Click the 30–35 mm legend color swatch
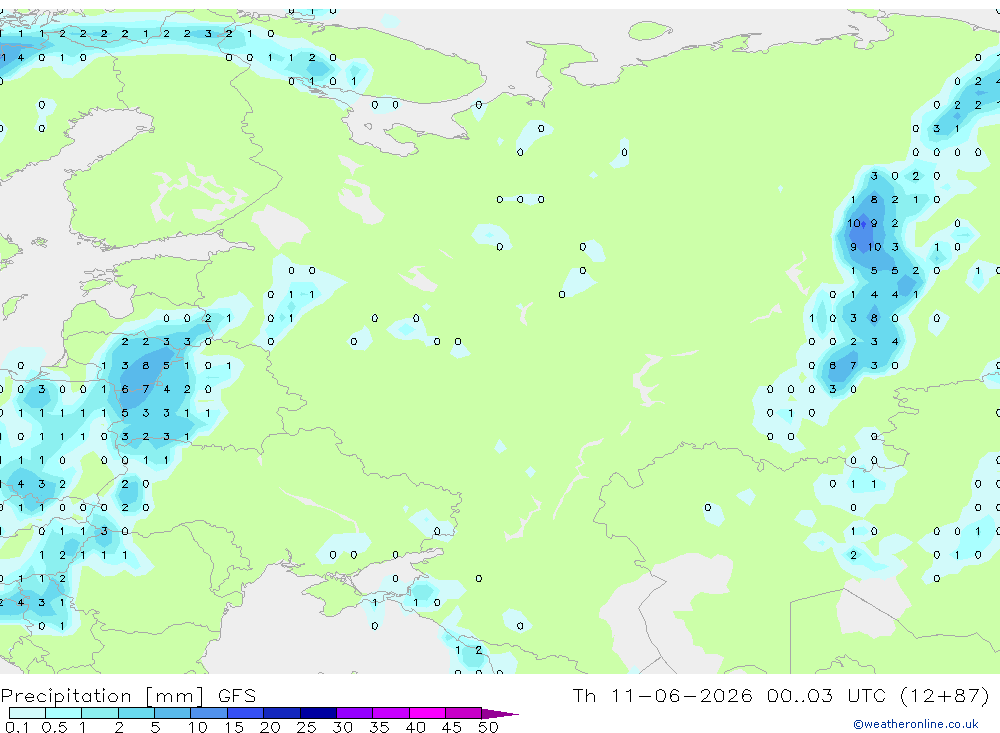This screenshot has width=1000, height=733. click(x=355, y=713)
